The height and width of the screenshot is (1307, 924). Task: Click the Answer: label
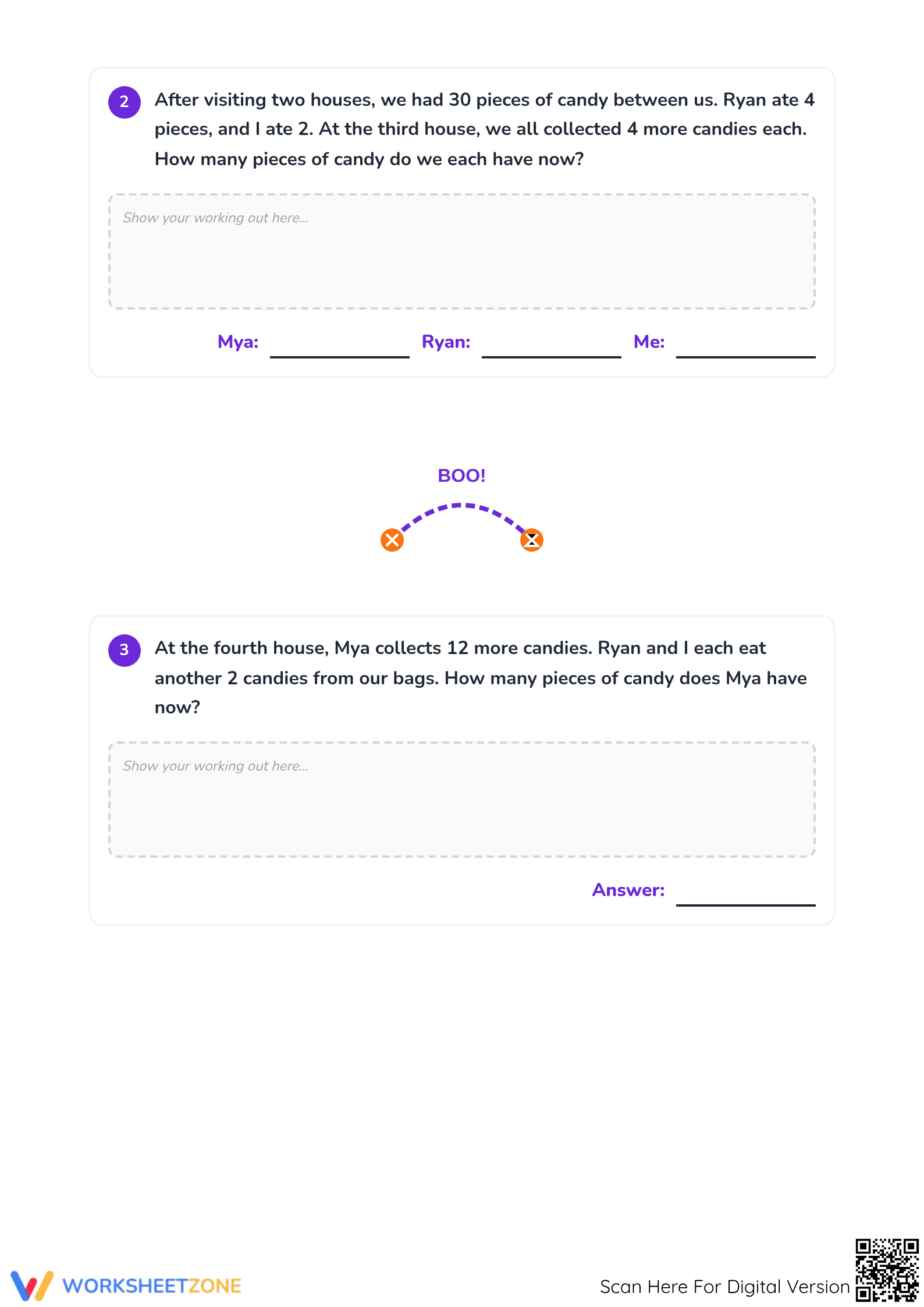(628, 890)
